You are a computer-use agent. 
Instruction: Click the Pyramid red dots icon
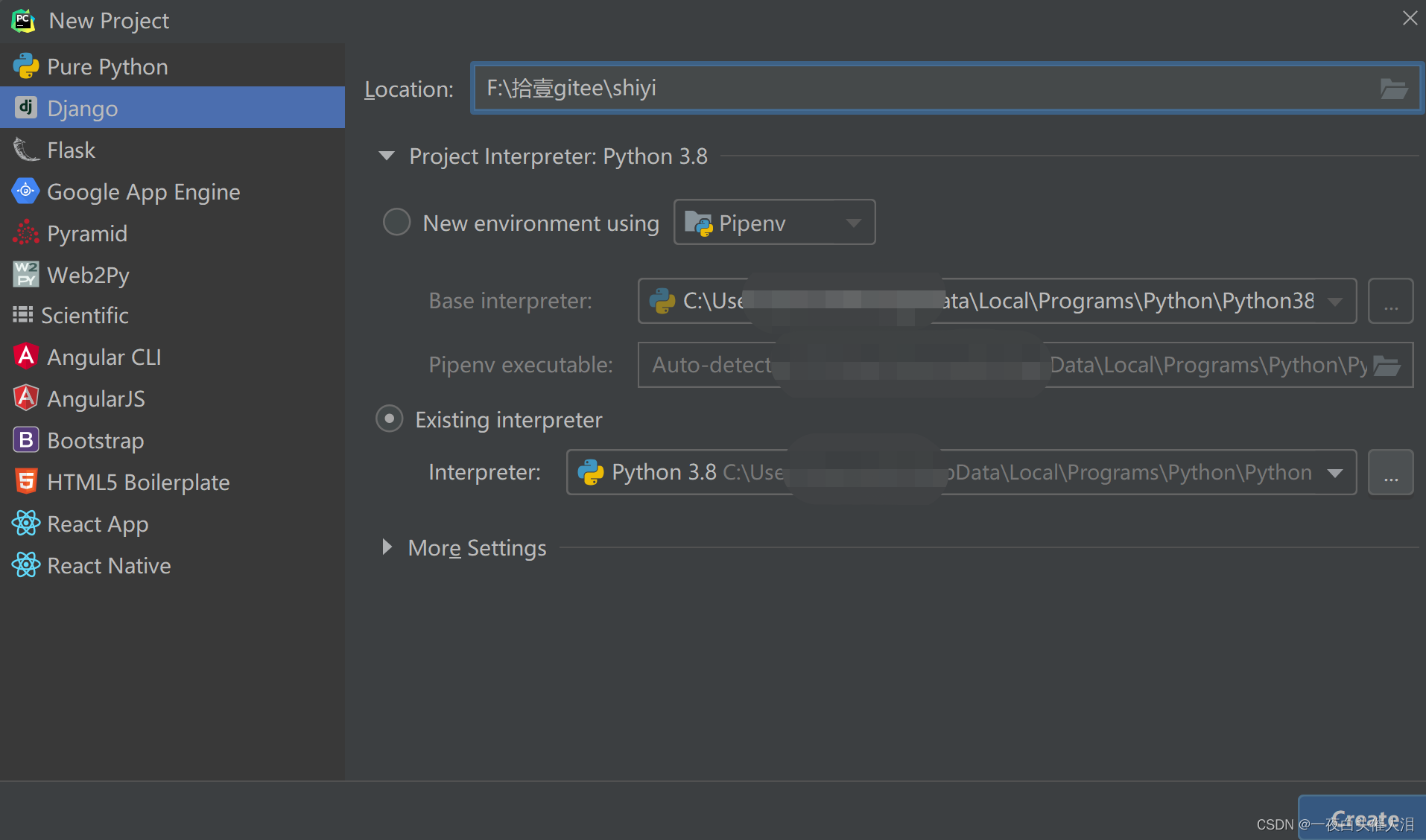point(25,233)
